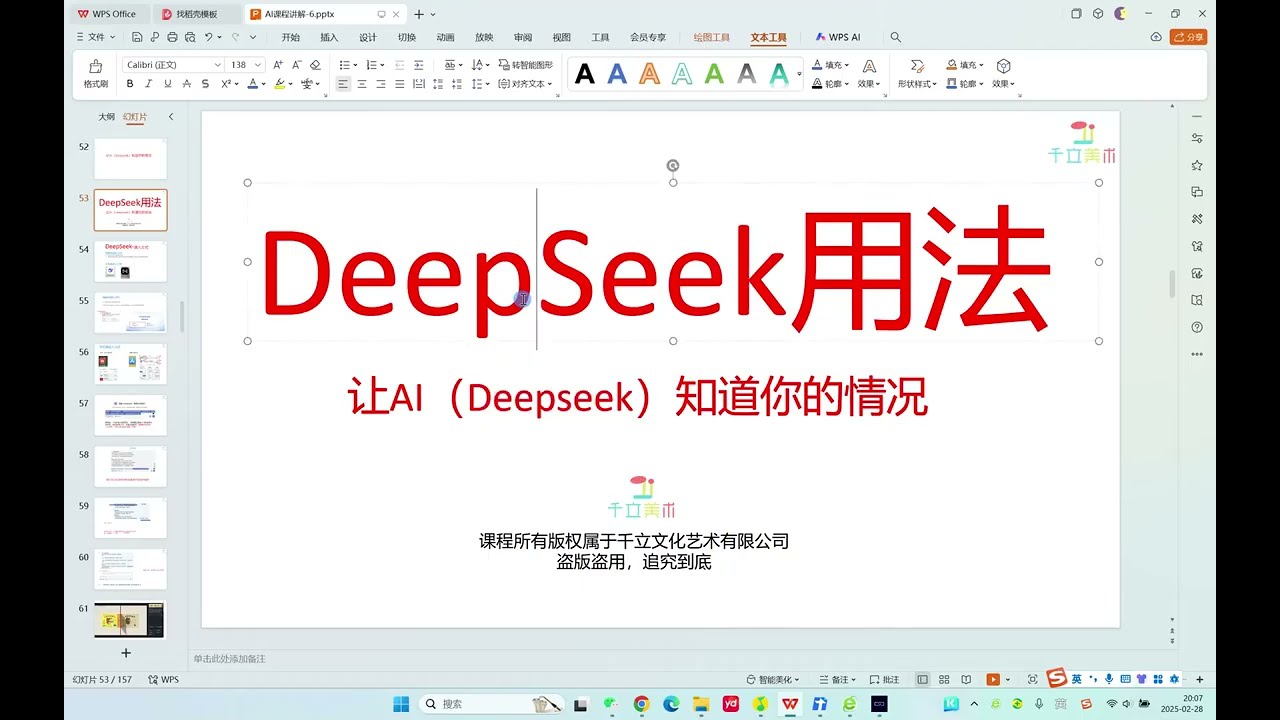The width and height of the screenshot is (1280, 720).
Task: Toggle justify paragraph alignment
Action: (x=400, y=84)
